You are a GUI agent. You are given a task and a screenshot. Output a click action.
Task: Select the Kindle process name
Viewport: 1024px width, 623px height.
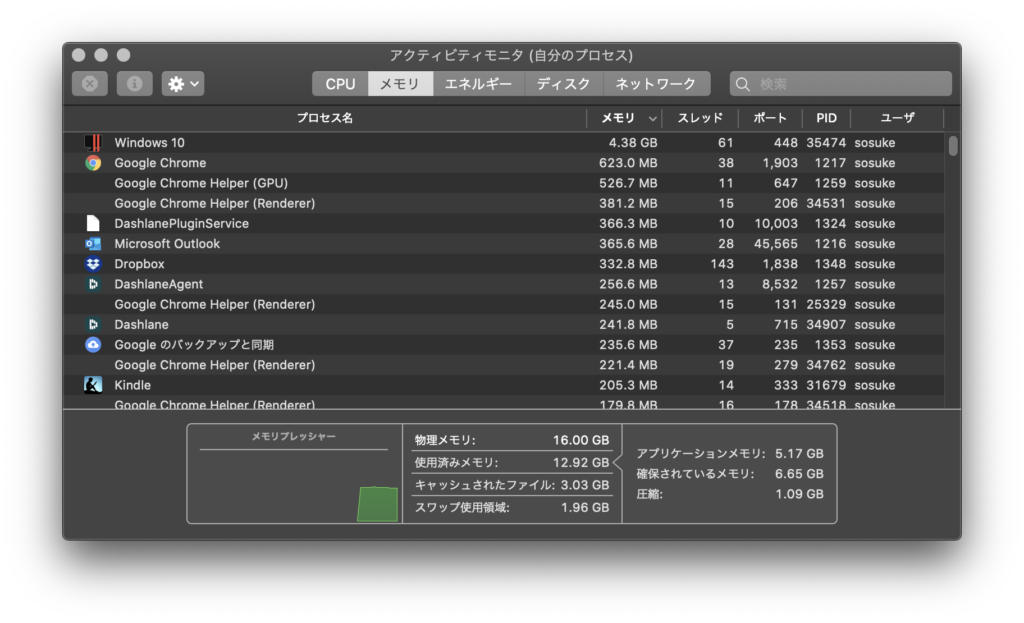point(133,385)
